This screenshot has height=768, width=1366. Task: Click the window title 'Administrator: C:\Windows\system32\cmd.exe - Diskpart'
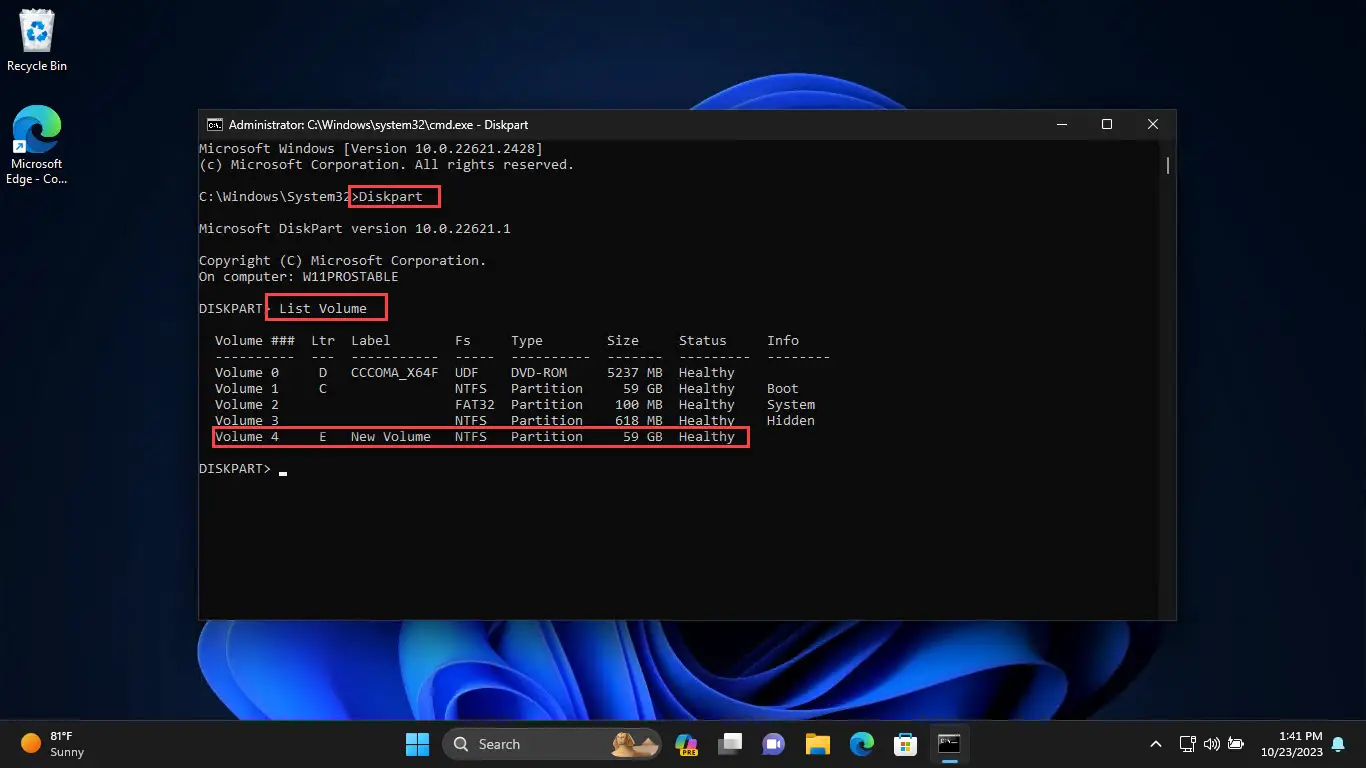378,125
